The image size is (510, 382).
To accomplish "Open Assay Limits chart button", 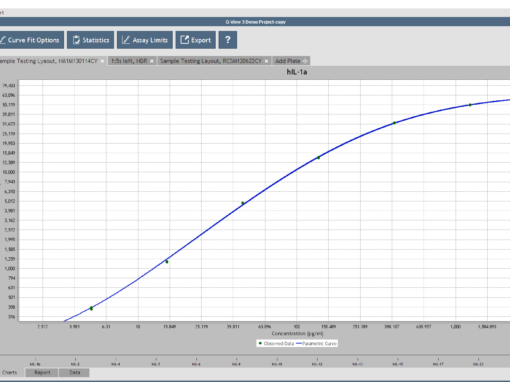I will [x=145, y=40].
